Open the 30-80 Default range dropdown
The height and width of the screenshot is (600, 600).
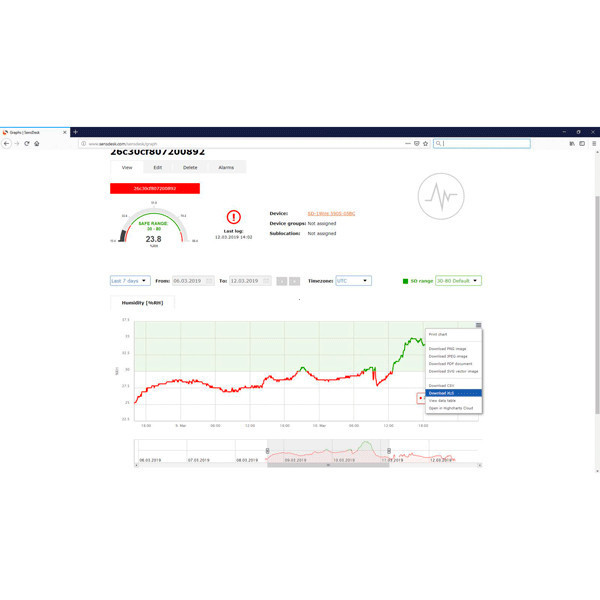[458, 281]
